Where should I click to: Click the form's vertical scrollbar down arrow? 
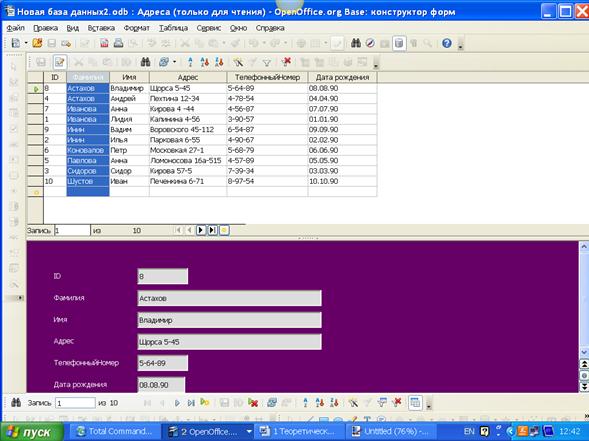pyautogui.click(x=584, y=352)
